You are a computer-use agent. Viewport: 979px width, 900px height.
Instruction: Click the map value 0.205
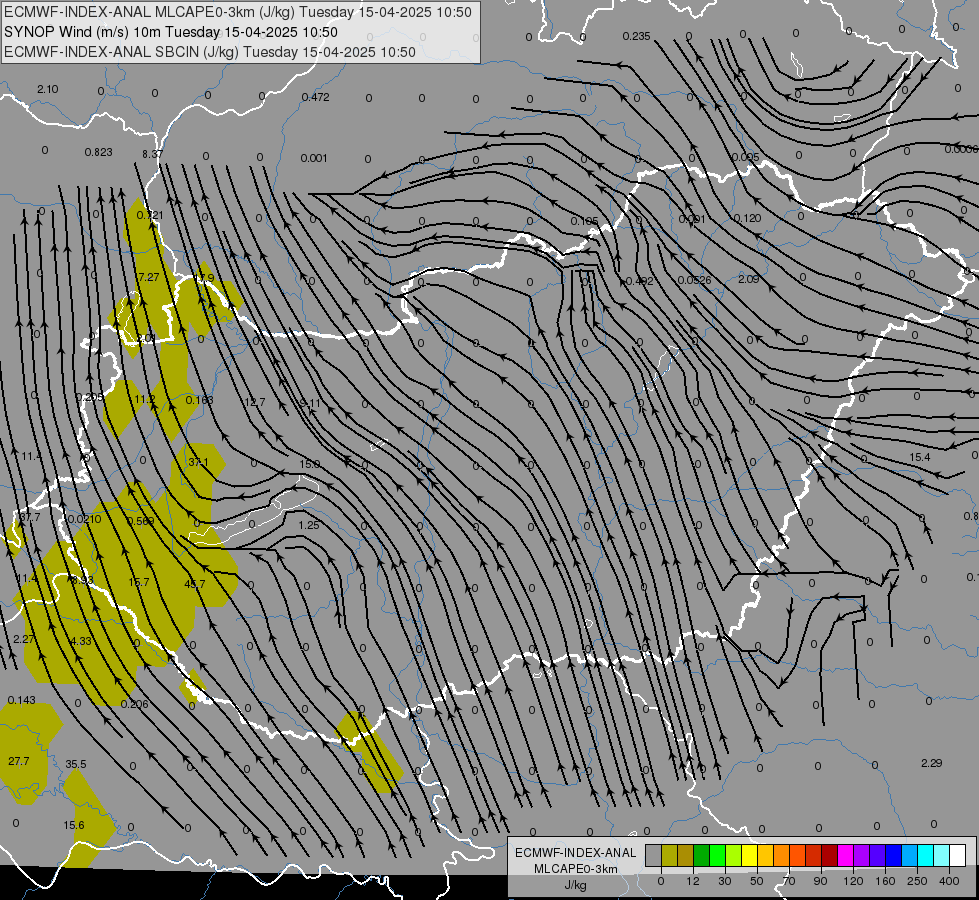click(90, 397)
